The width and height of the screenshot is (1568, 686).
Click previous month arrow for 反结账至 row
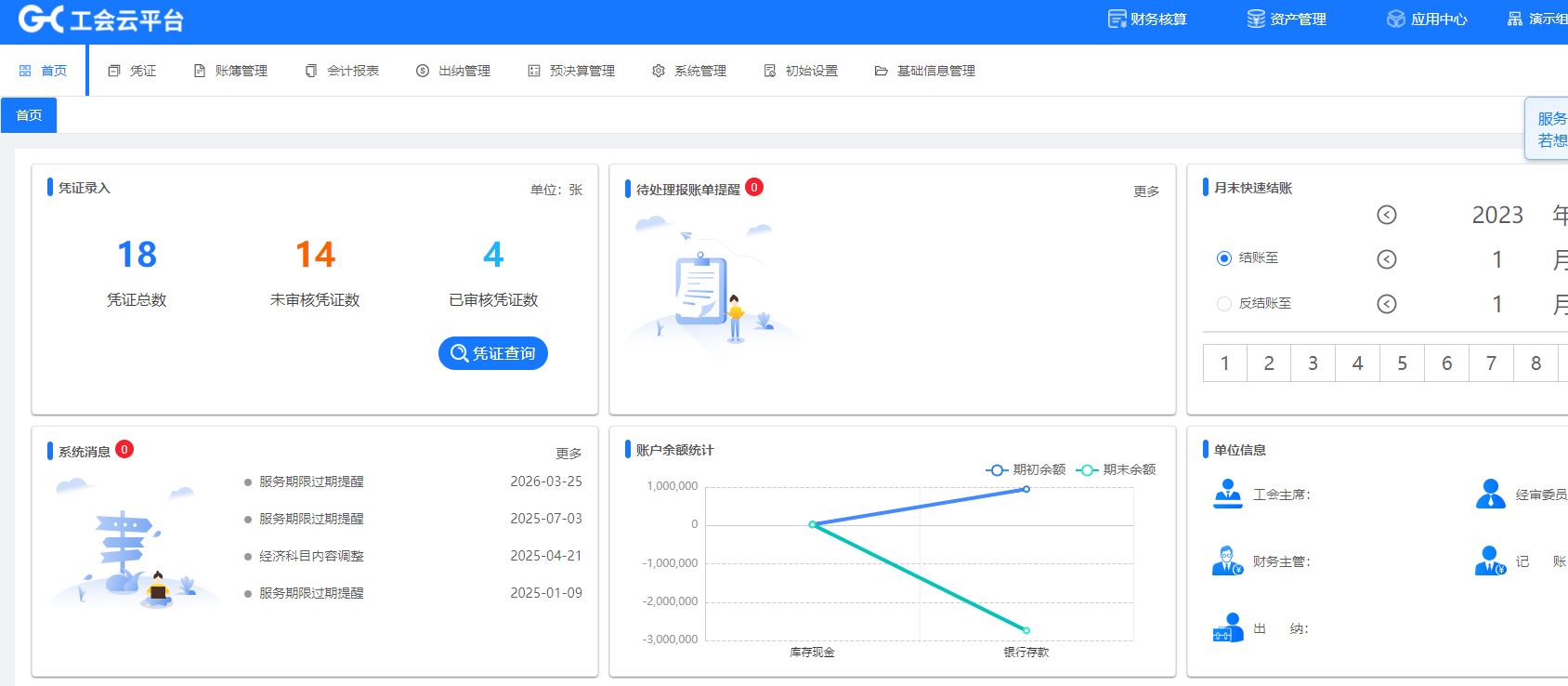[x=1386, y=304]
